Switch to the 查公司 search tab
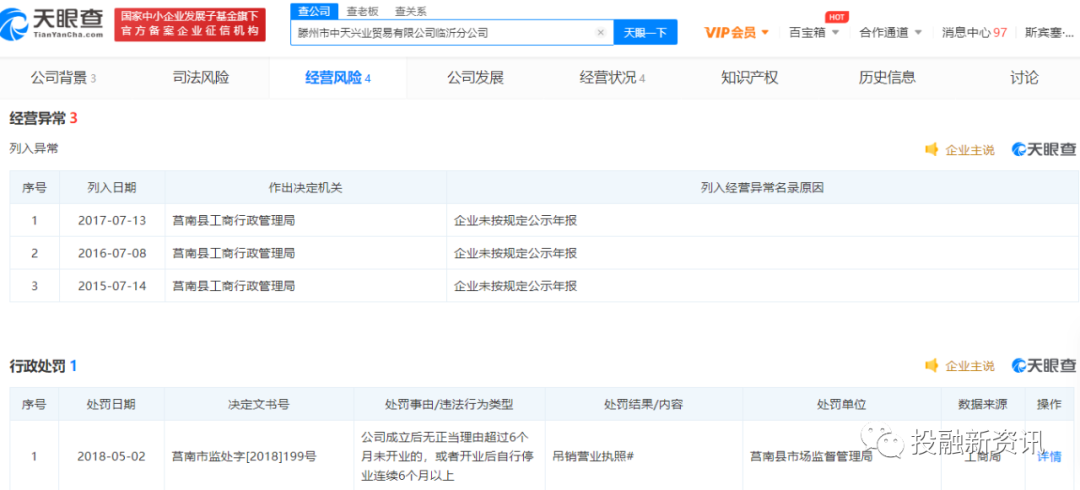The height and width of the screenshot is (490, 1080). (x=313, y=11)
